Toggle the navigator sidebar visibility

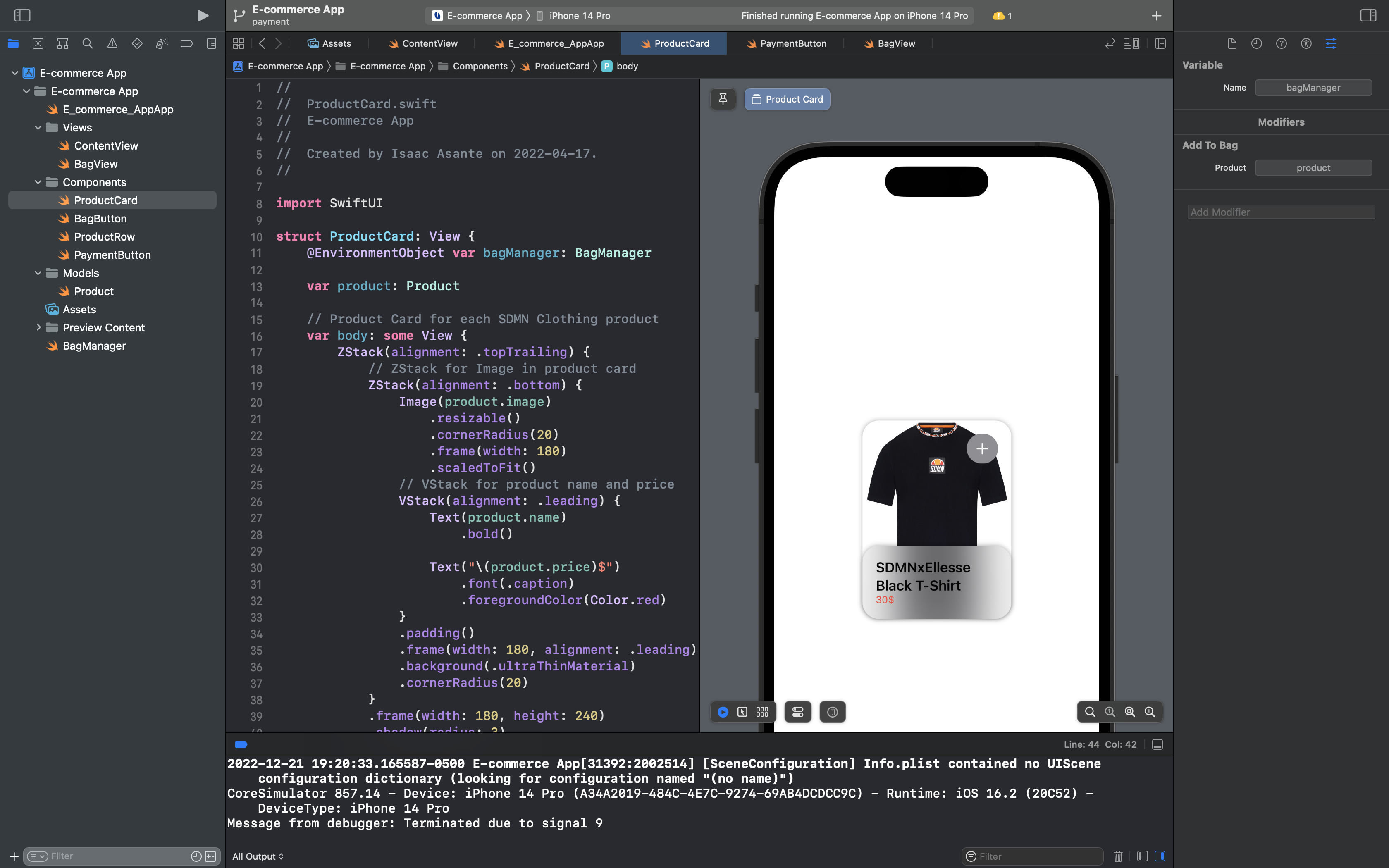[x=22, y=16]
